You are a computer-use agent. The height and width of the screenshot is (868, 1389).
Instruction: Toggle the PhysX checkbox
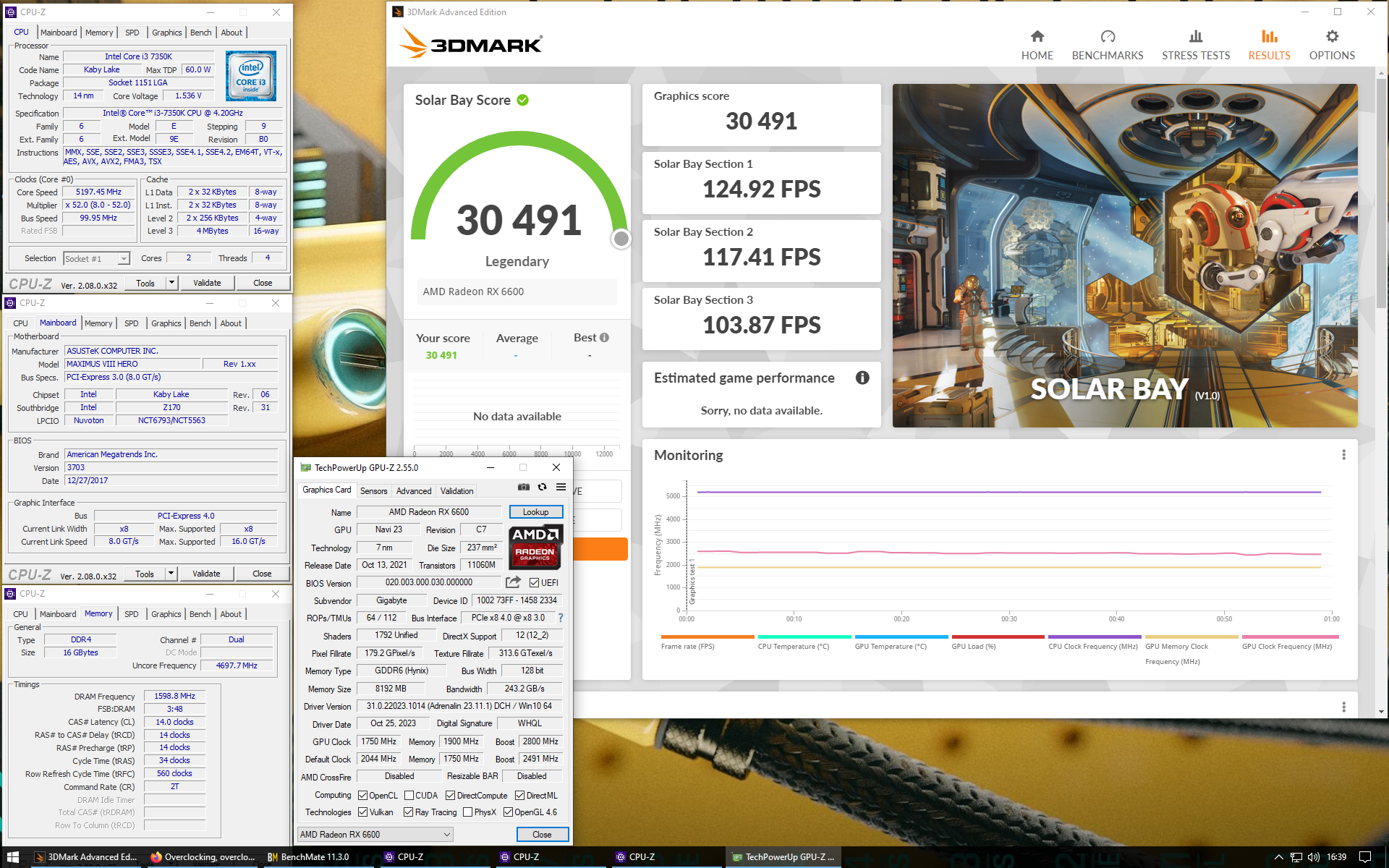(x=468, y=812)
